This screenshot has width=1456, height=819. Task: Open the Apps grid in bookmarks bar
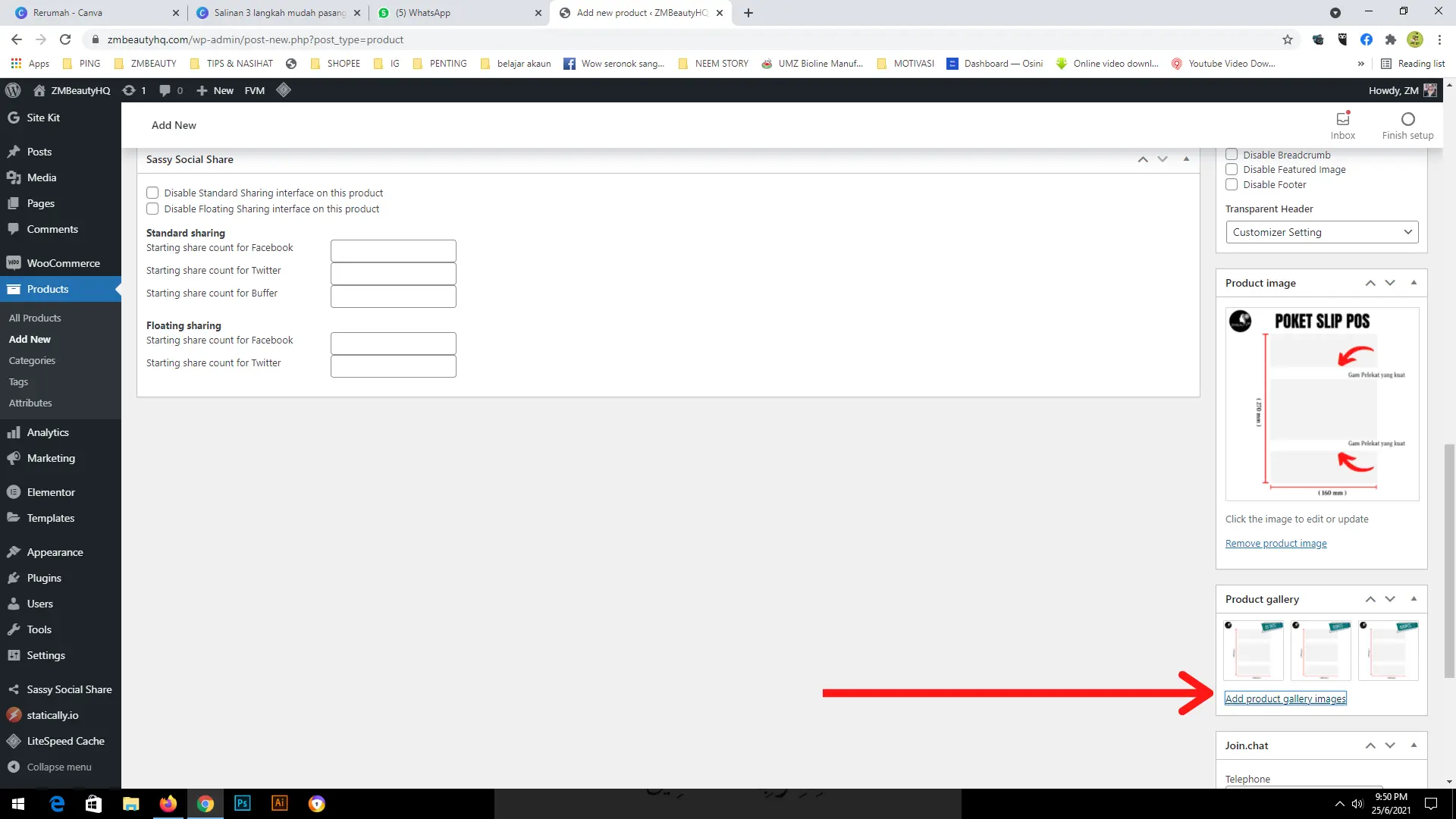point(30,64)
